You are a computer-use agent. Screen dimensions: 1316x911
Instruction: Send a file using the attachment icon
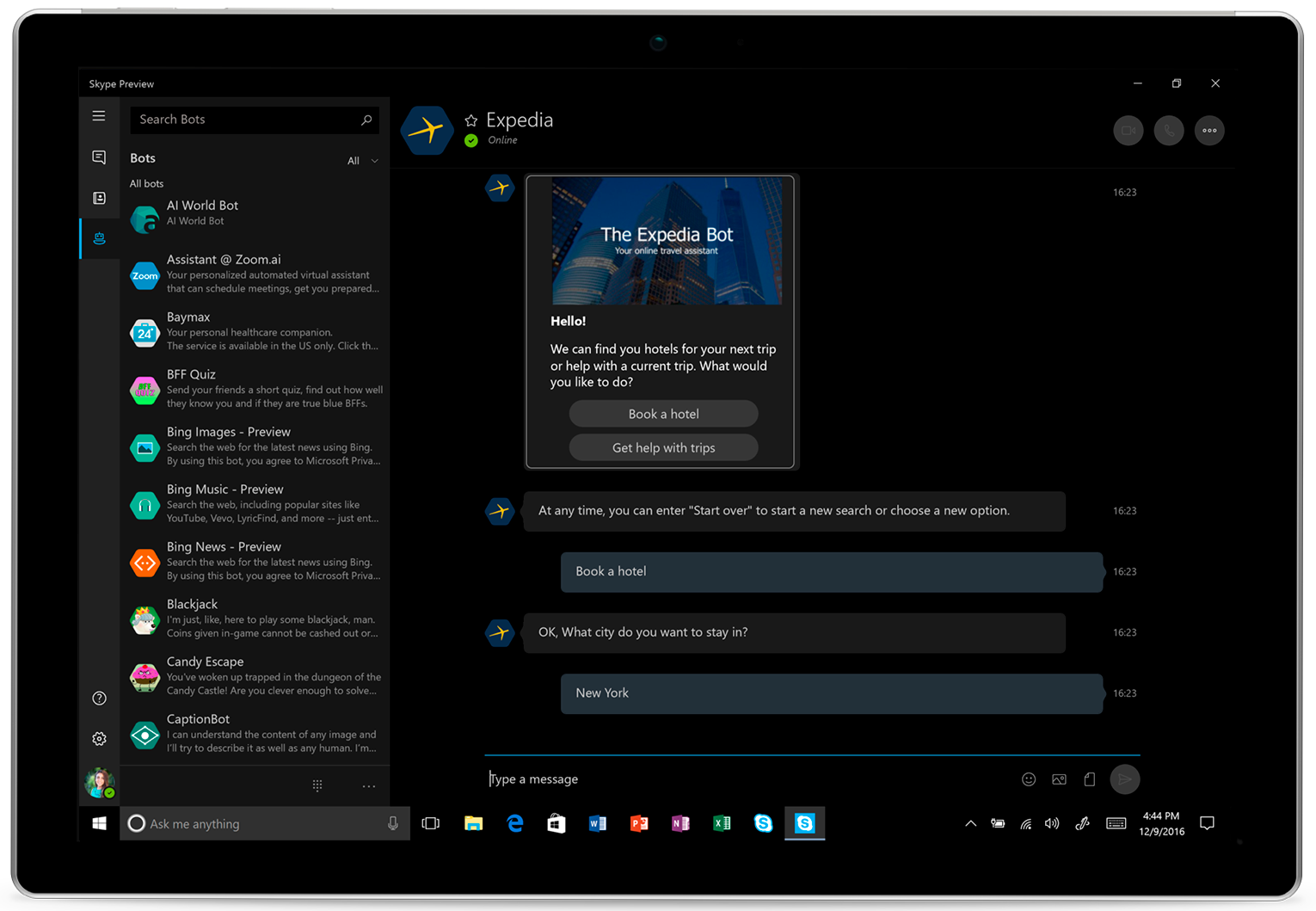tap(1089, 779)
